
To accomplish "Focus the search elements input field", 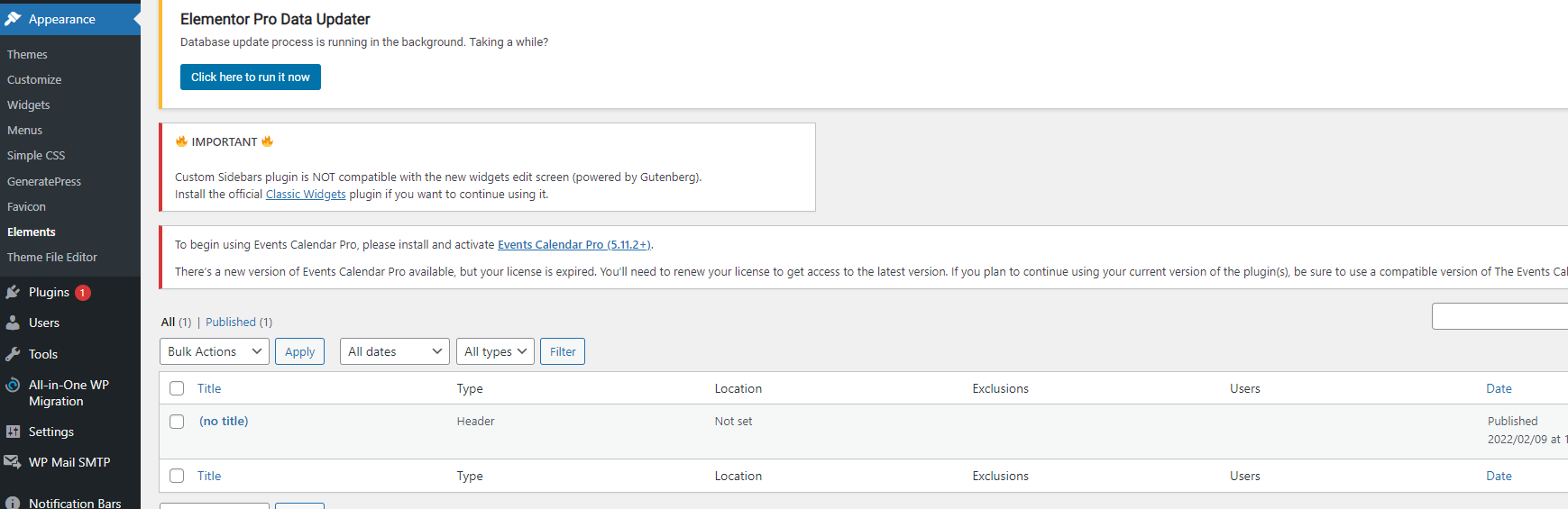I will click(x=1499, y=316).
